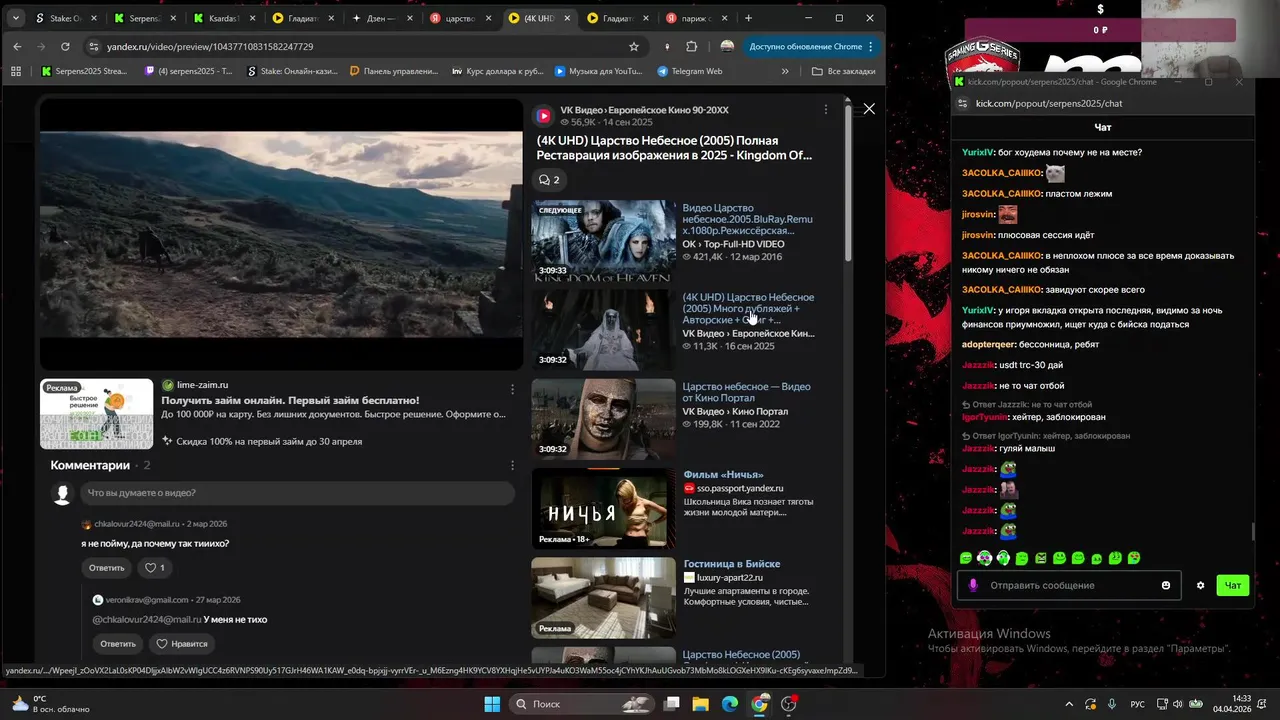Screen dimensions: 1280x720
Task: Open File Explorer from the taskbar
Action: pos(701,704)
